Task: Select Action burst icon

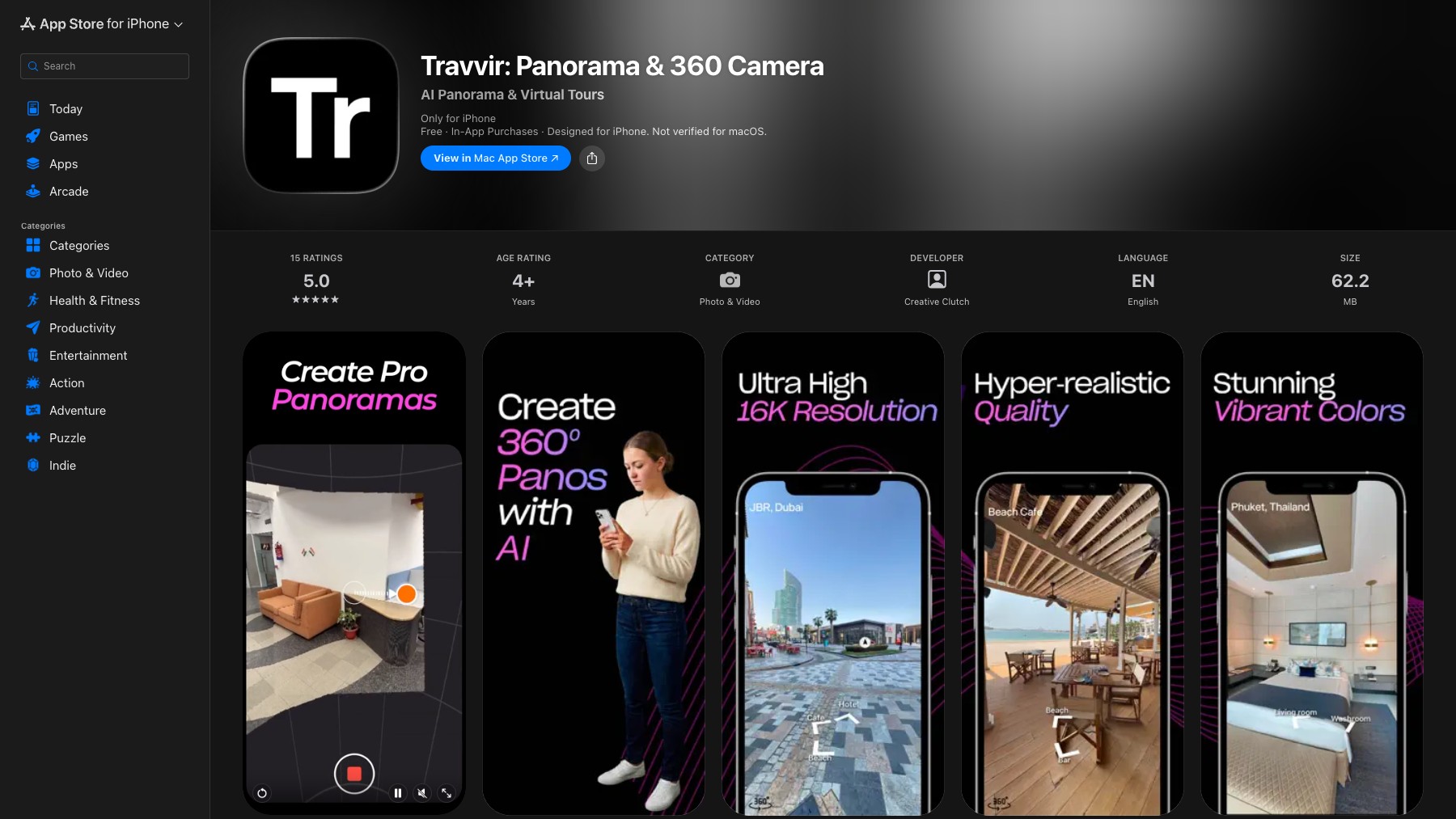Action: tap(33, 382)
